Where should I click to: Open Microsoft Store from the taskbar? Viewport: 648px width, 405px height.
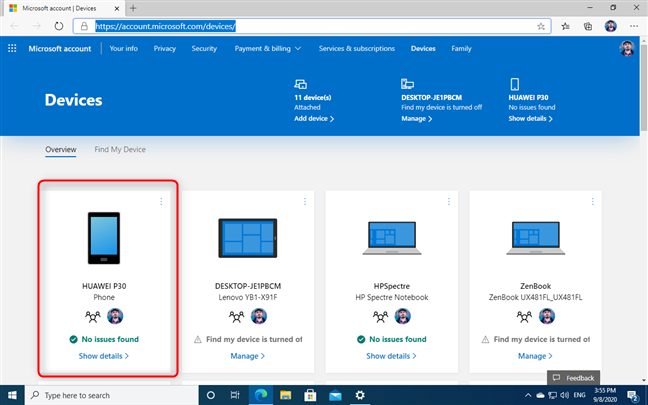tap(310, 395)
